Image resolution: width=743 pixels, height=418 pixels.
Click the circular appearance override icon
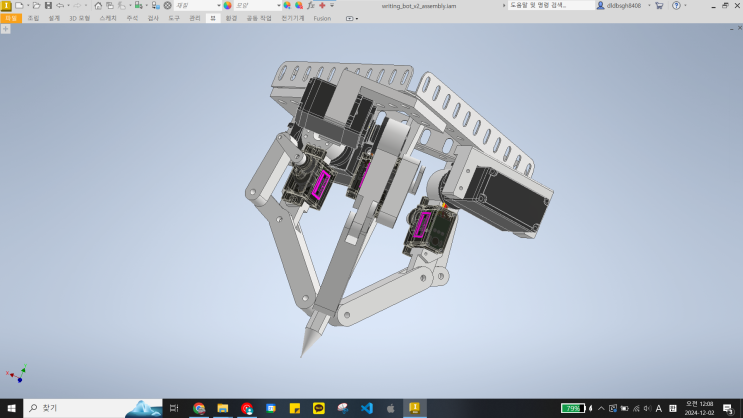[167, 6]
